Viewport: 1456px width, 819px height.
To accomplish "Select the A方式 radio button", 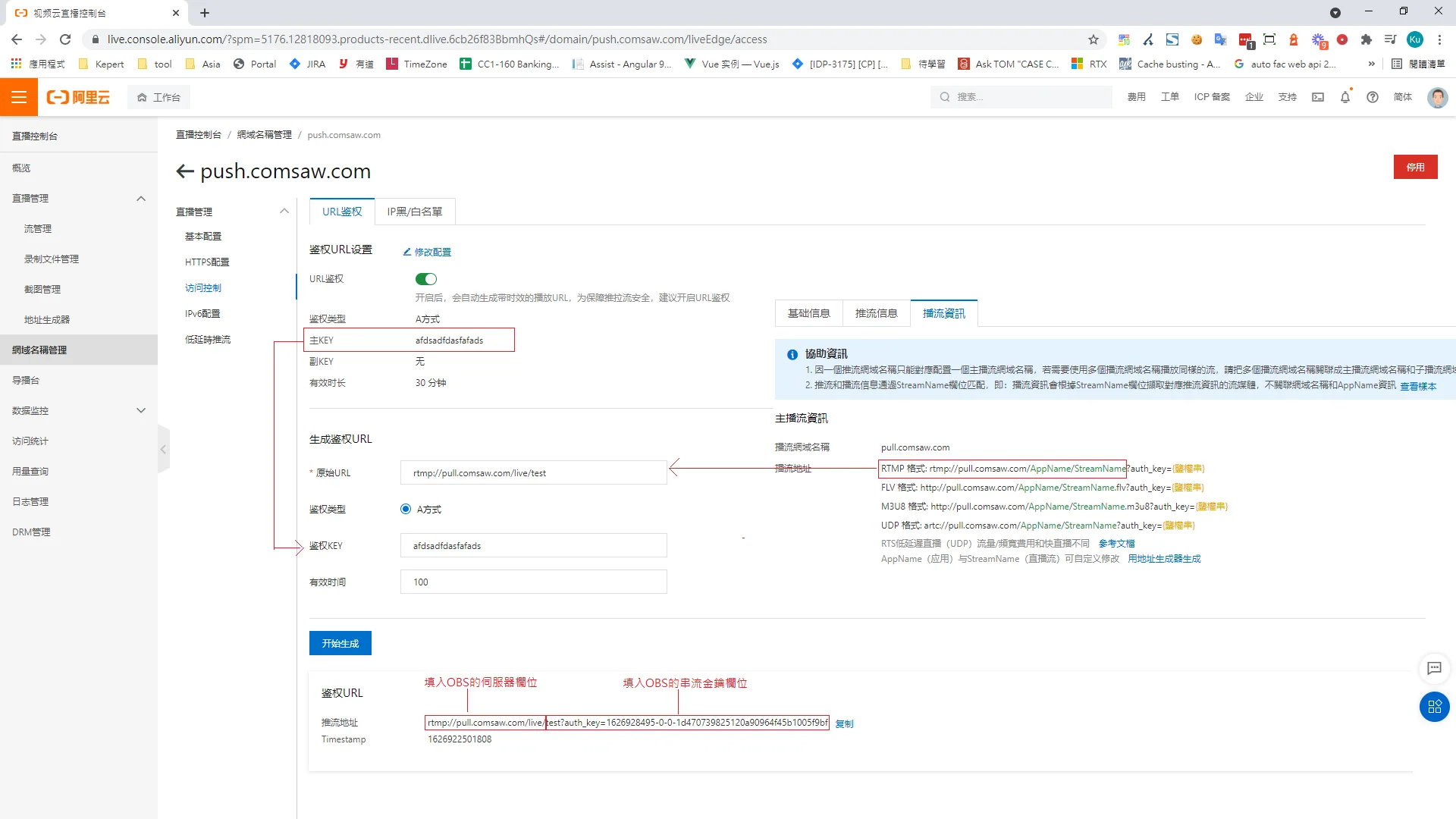I will pos(406,510).
